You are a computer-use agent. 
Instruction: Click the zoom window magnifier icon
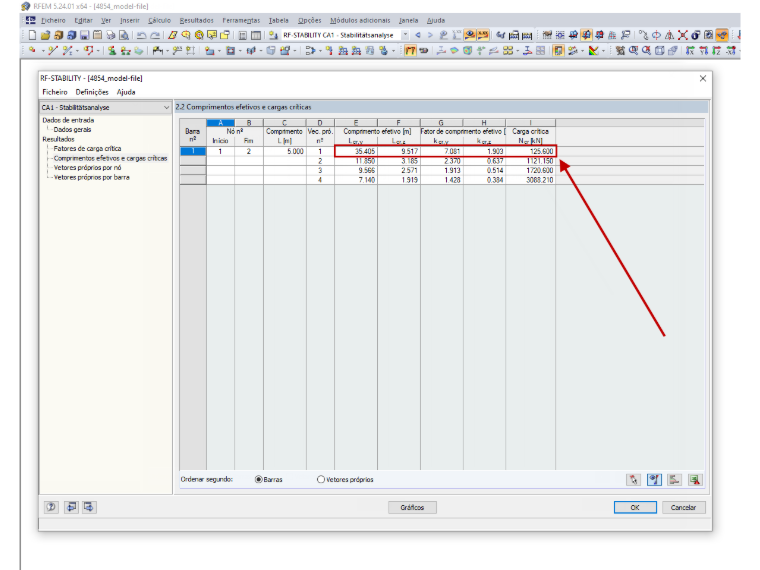(x=633, y=50)
